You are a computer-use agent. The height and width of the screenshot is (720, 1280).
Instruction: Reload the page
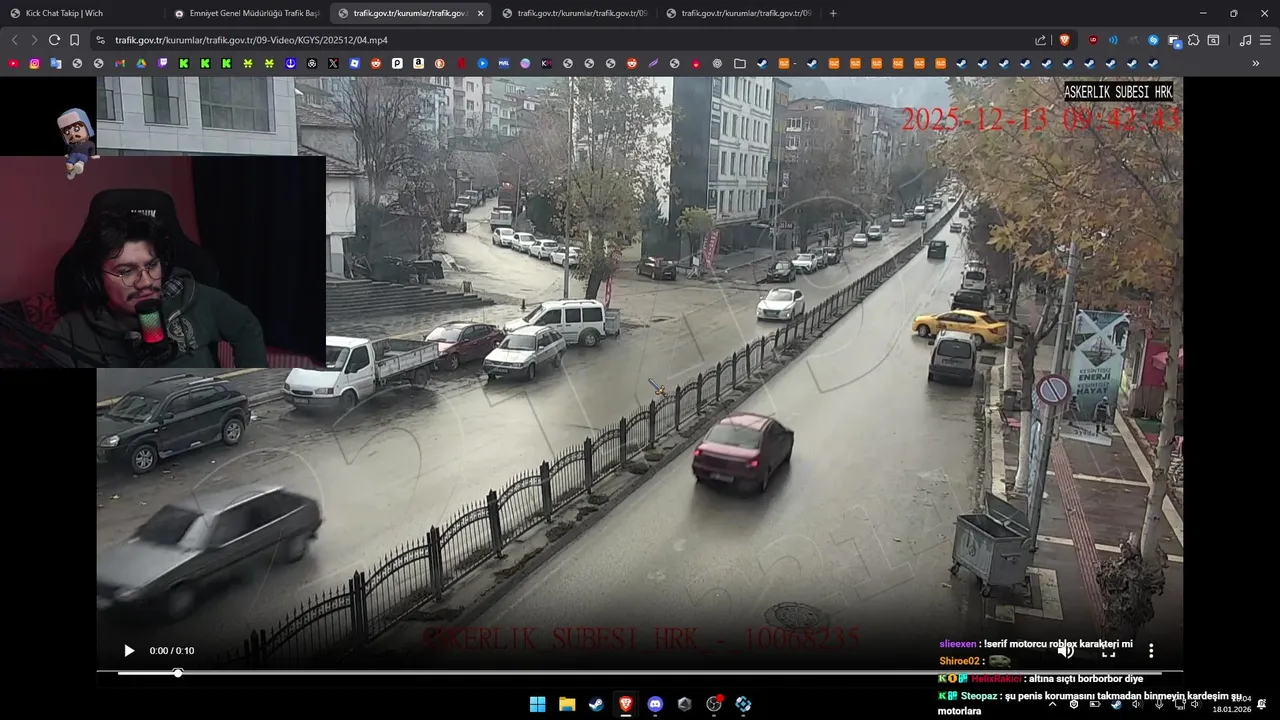pos(54,40)
